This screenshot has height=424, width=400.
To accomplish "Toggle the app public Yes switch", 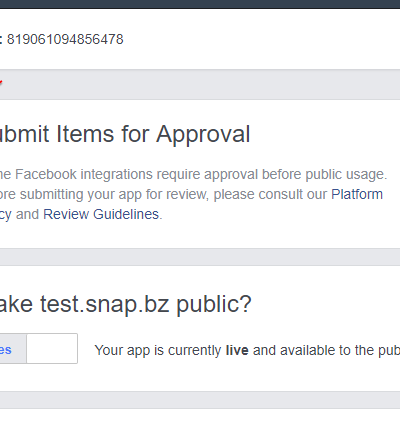I will [39, 348].
